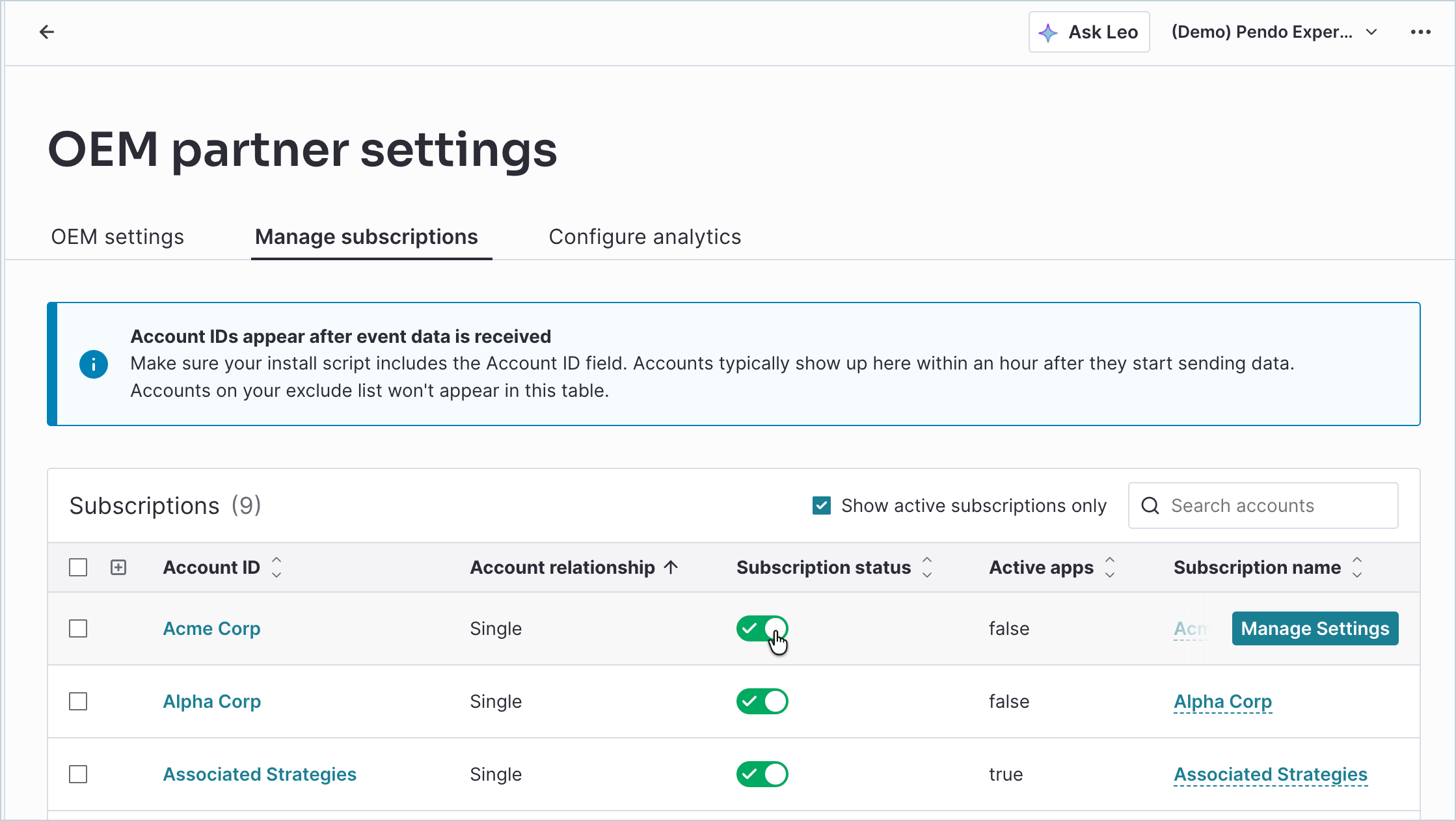
Task: Click the Subscriptions (9) heading
Action: [165, 505]
